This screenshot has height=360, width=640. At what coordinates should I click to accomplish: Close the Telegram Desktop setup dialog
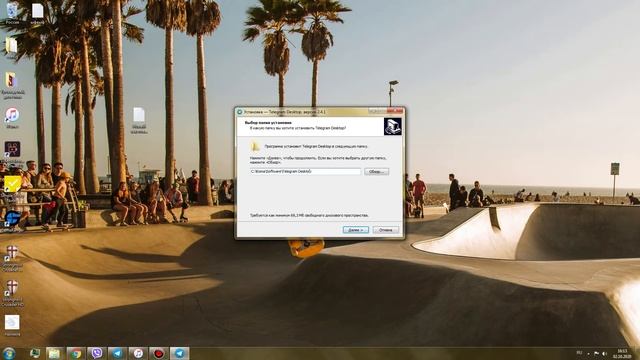(395, 111)
